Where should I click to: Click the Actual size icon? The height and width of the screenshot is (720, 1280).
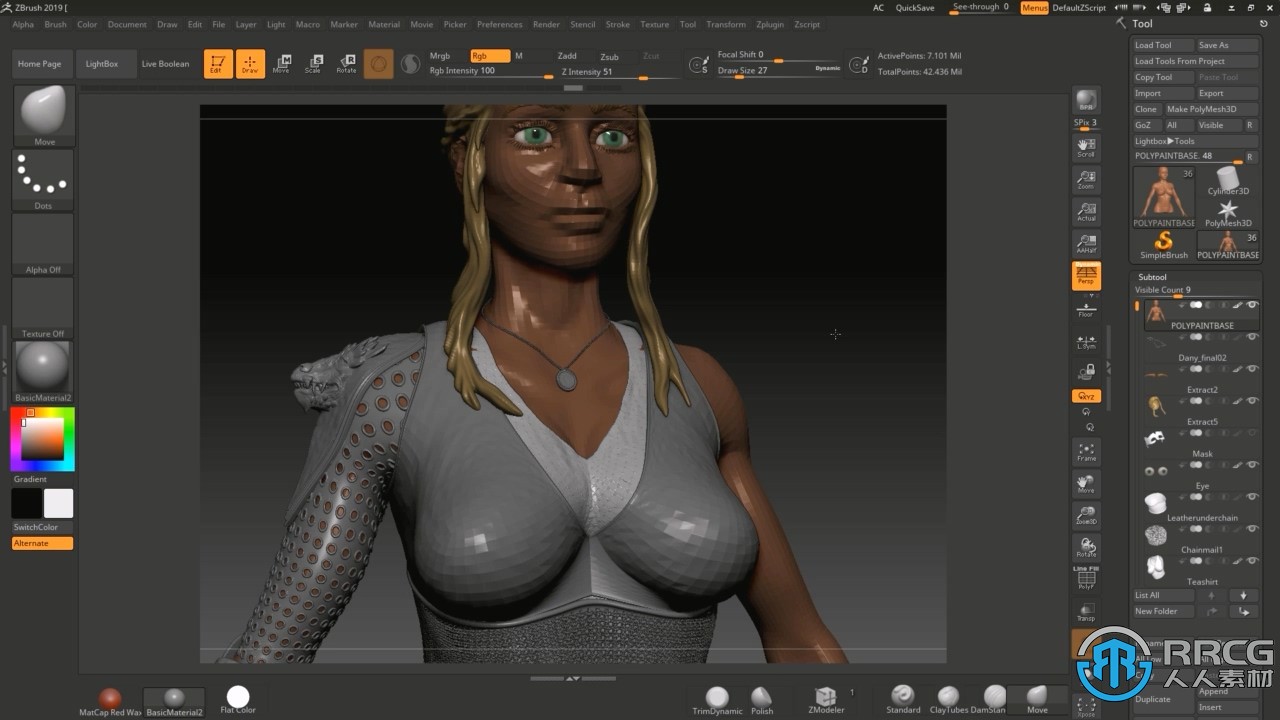(1086, 212)
